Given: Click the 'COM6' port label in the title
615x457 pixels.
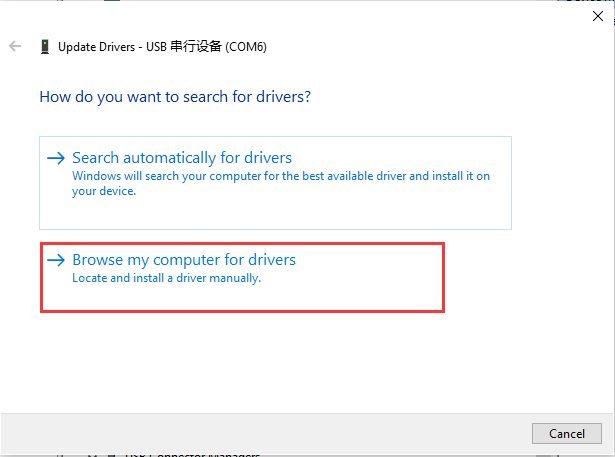Looking at the screenshot, I should tap(247, 46).
